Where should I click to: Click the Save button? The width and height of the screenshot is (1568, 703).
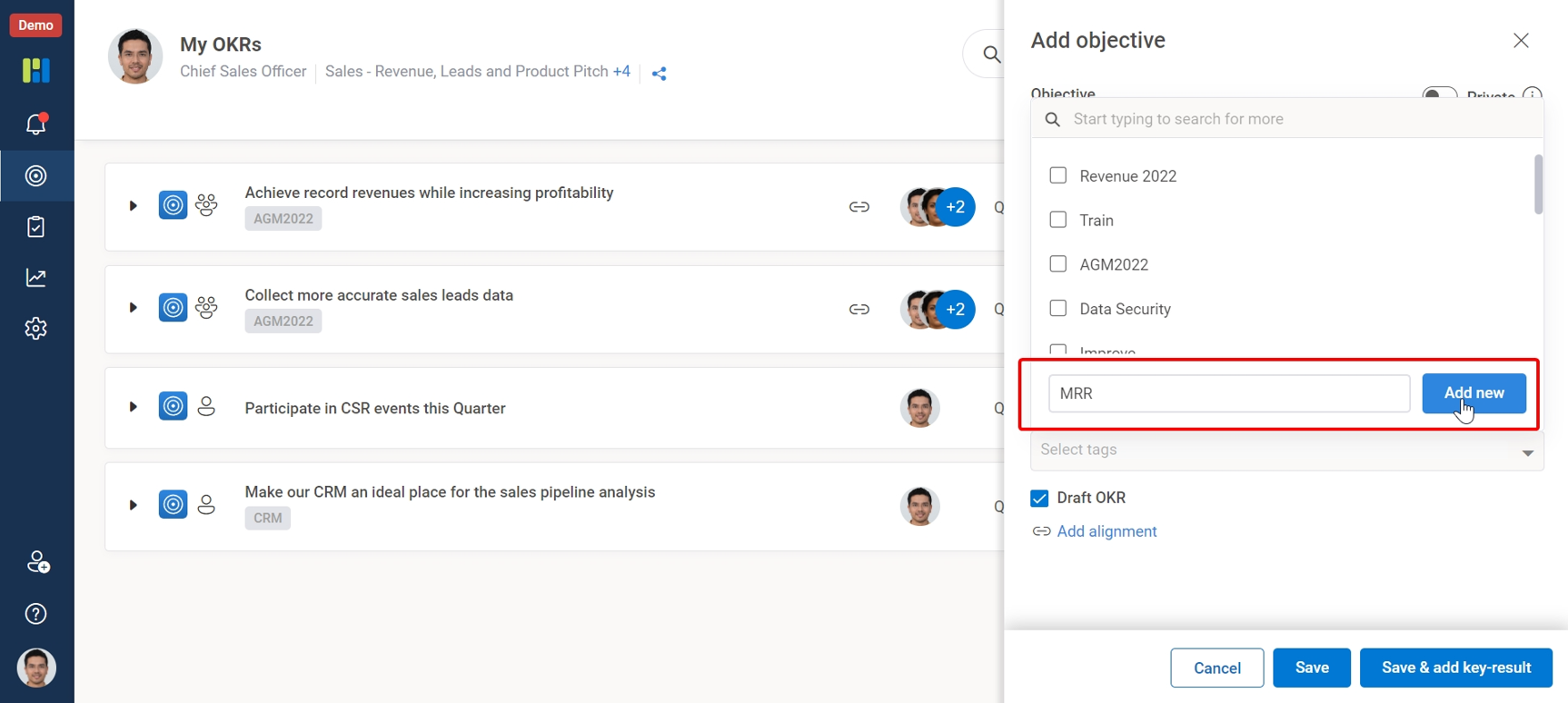[x=1312, y=668]
